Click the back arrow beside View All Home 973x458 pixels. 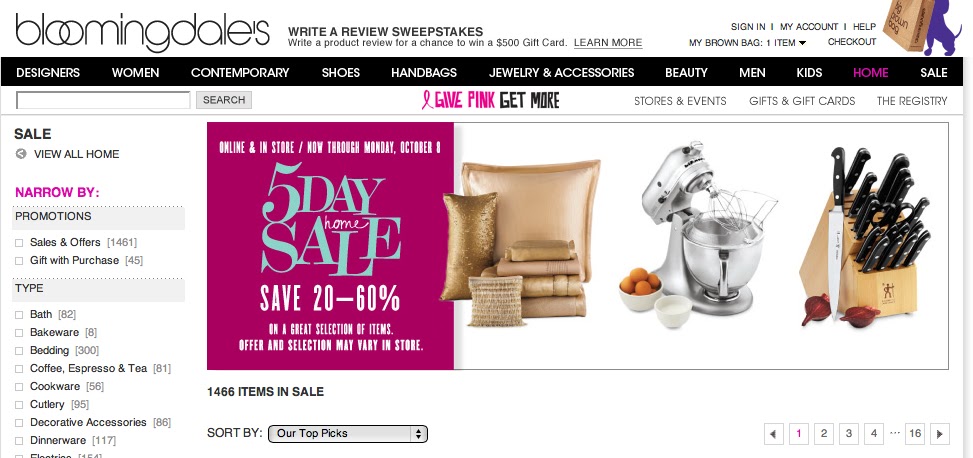tap(21, 154)
